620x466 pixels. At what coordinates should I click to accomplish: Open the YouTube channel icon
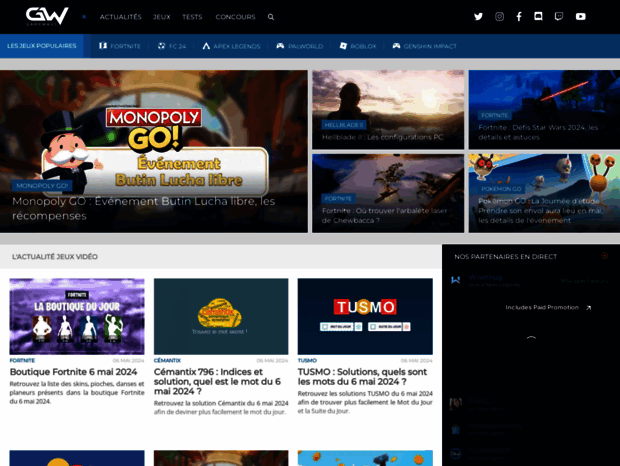(580, 17)
